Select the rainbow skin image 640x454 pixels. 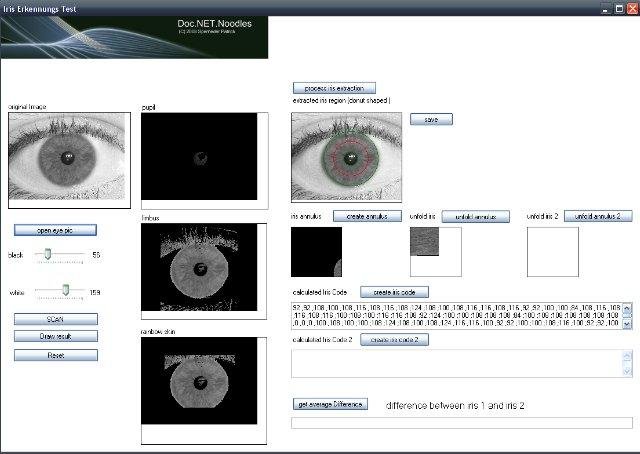click(204, 391)
